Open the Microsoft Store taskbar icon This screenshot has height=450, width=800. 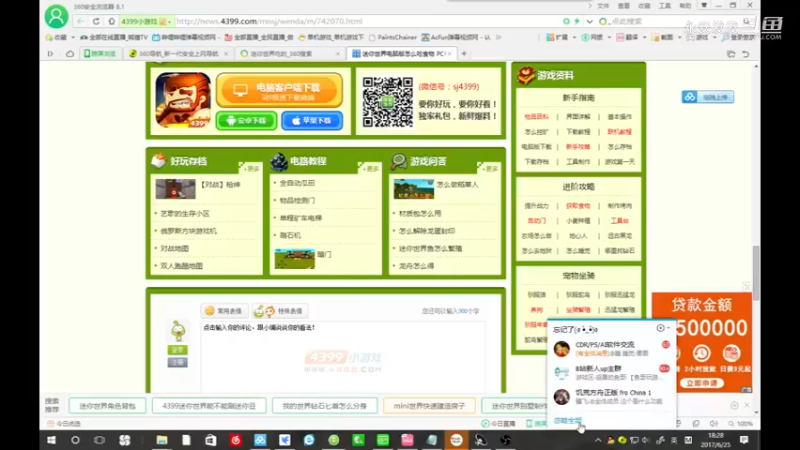coord(211,440)
